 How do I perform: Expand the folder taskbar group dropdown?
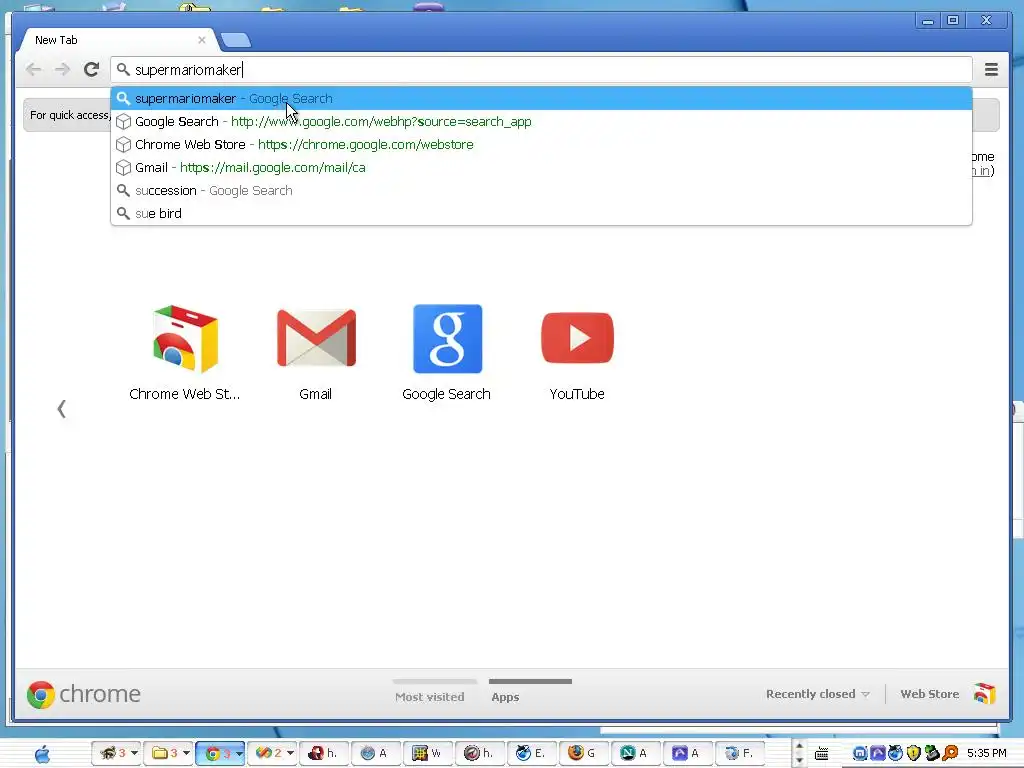[185, 753]
